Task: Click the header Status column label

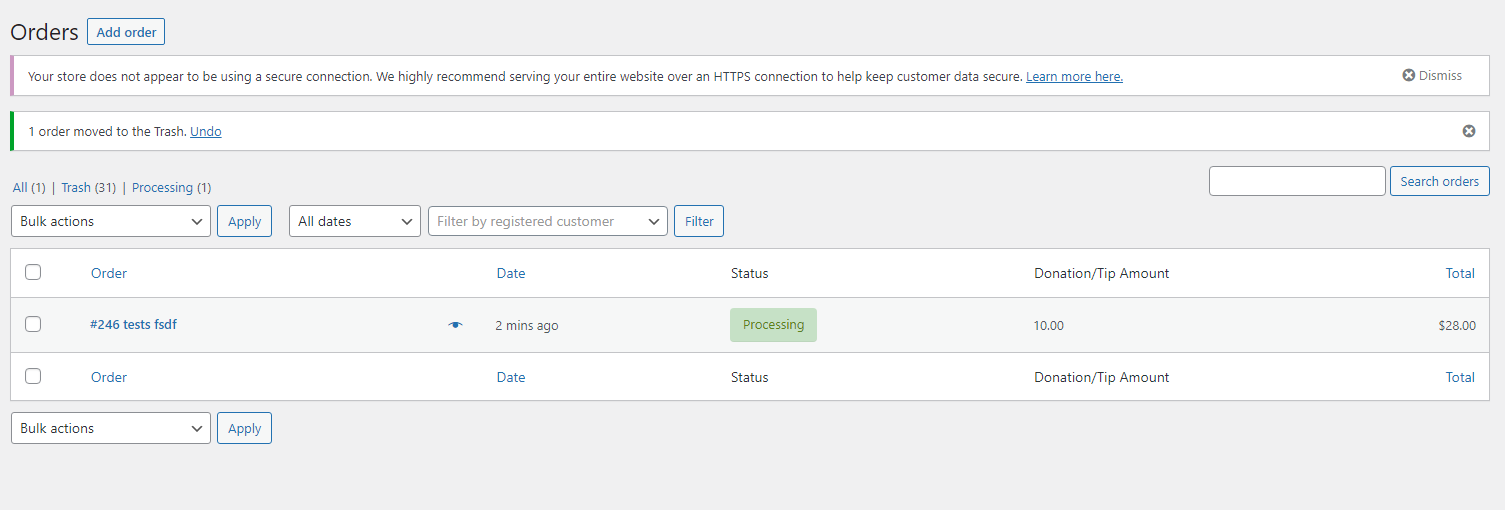Action: coord(750,273)
